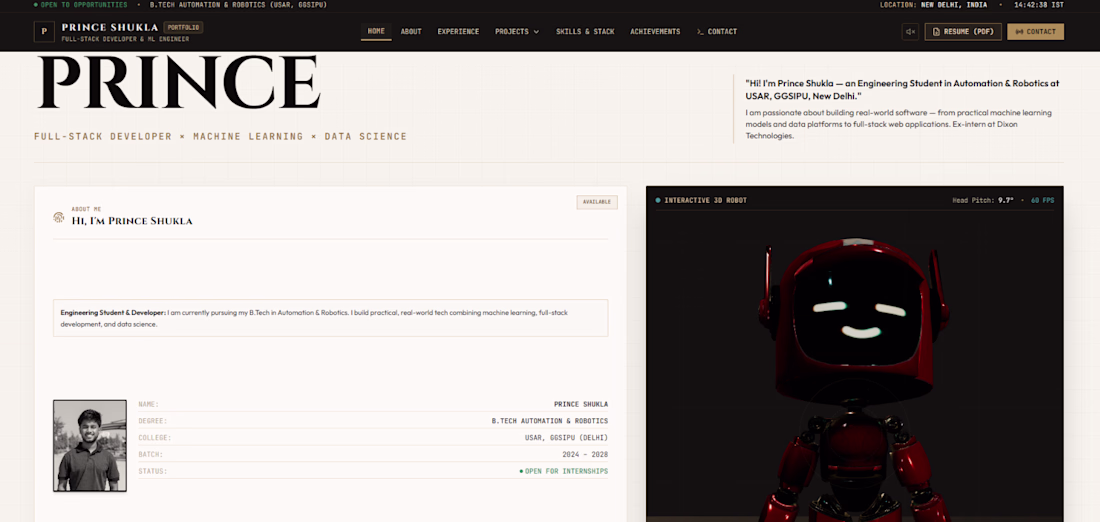Screen dimensions: 1100x522
Task: Click the large PRINCE hero heading
Action: point(177,82)
